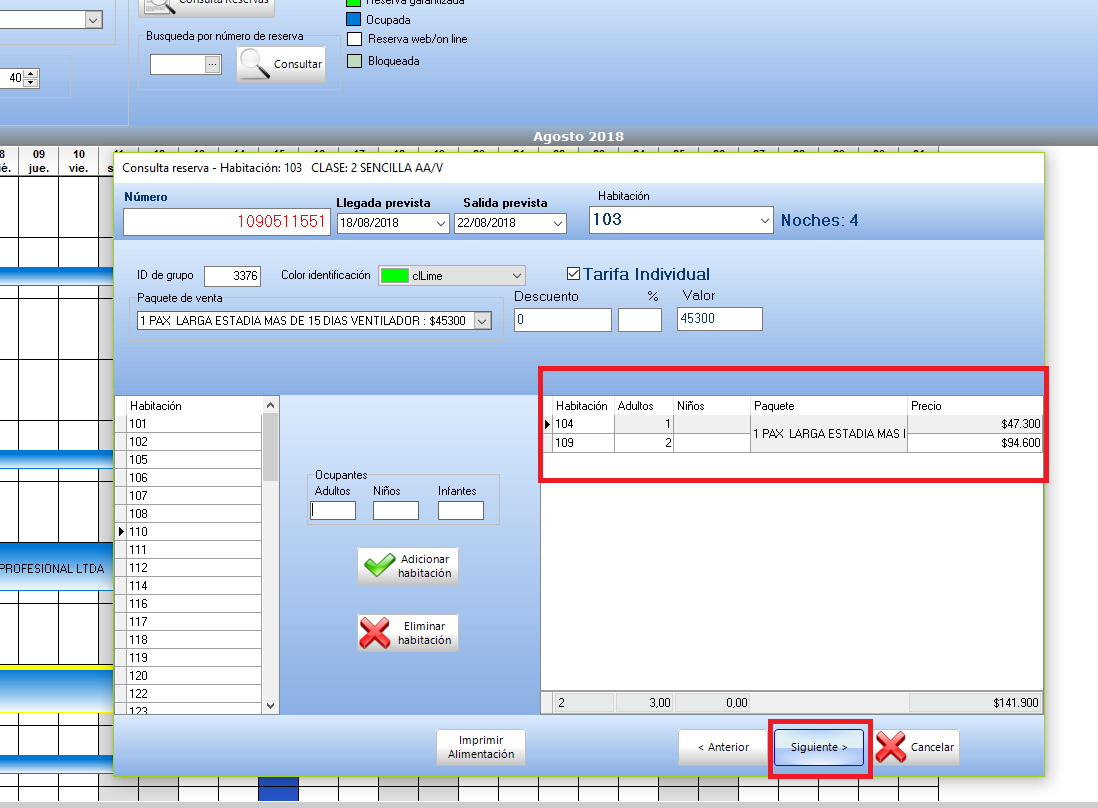Click into the Adultos occupants field
1098x808 pixels.
pos(333,510)
